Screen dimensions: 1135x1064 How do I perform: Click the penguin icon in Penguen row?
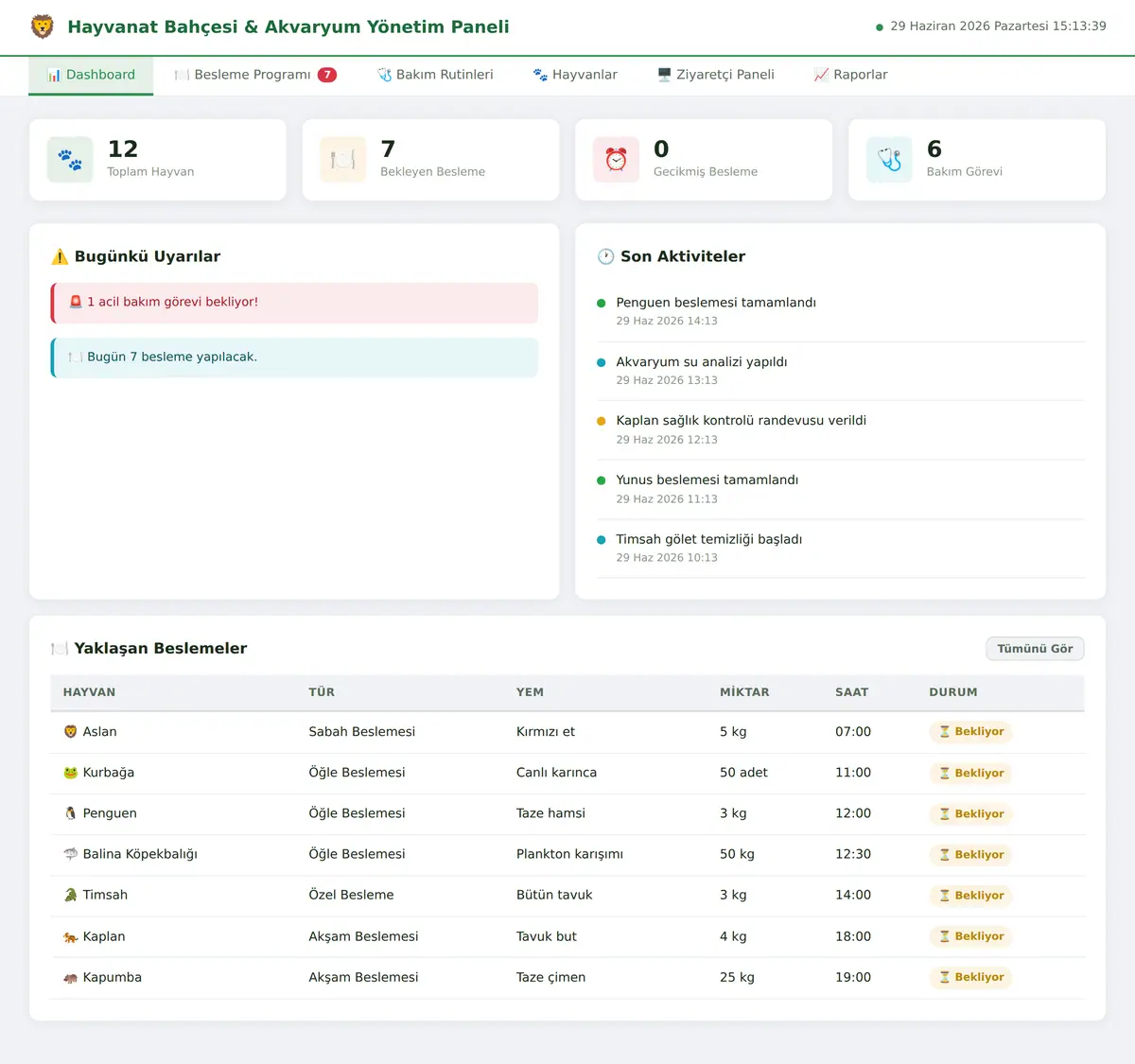70,813
